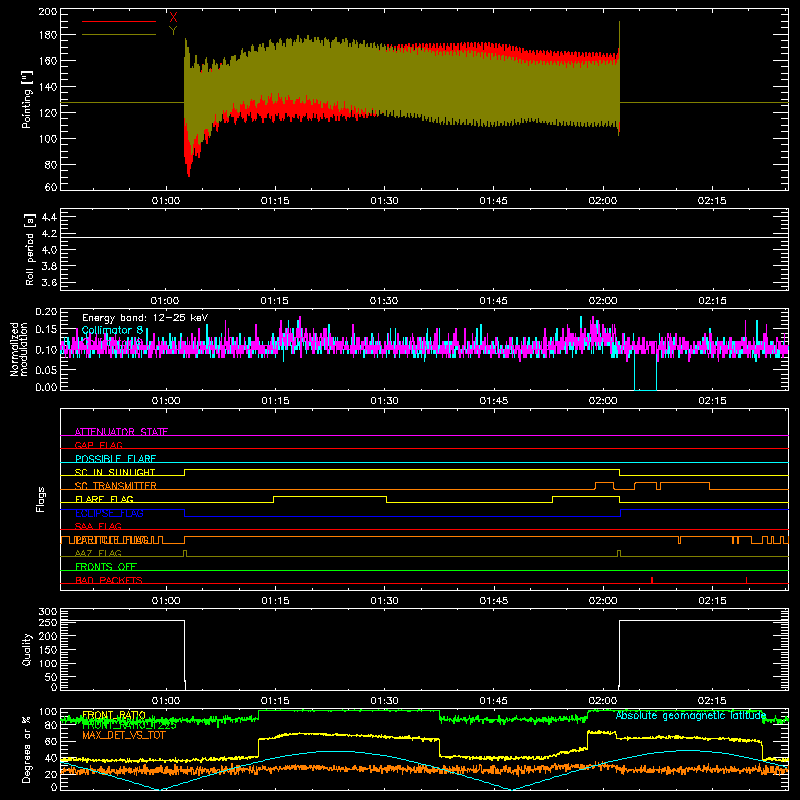Image resolution: width=800 pixels, height=800 pixels.
Task: Click the 01:45 tick under the Flags plot
Action: click(x=493, y=601)
